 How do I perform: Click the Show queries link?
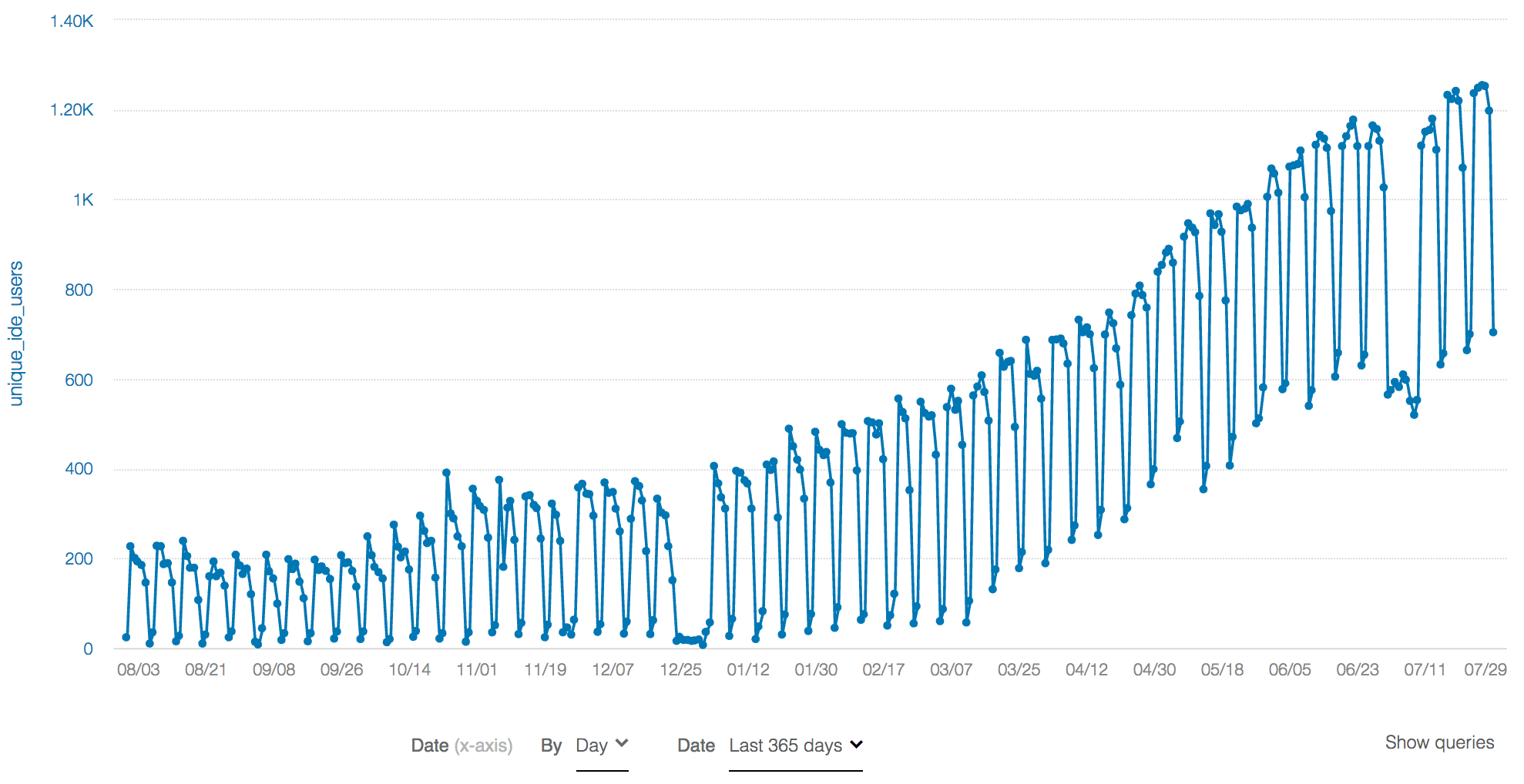pyautogui.click(x=1438, y=742)
